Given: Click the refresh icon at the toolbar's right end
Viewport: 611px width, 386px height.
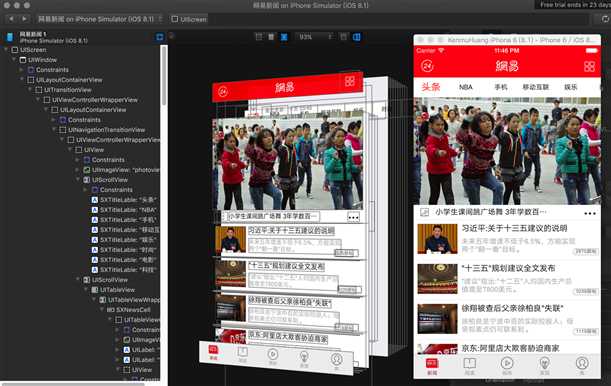Looking at the screenshot, I should point(605,19).
